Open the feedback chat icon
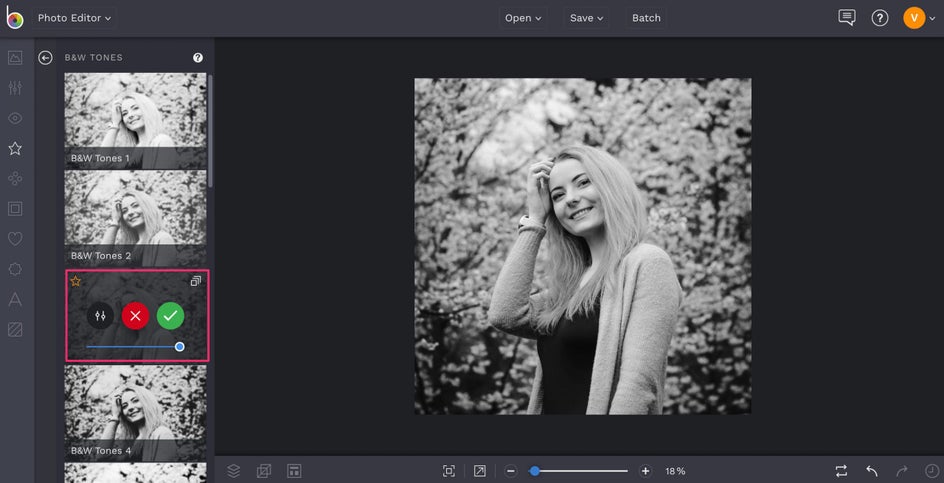Image resolution: width=944 pixels, height=483 pixels. tap(847, 18)
